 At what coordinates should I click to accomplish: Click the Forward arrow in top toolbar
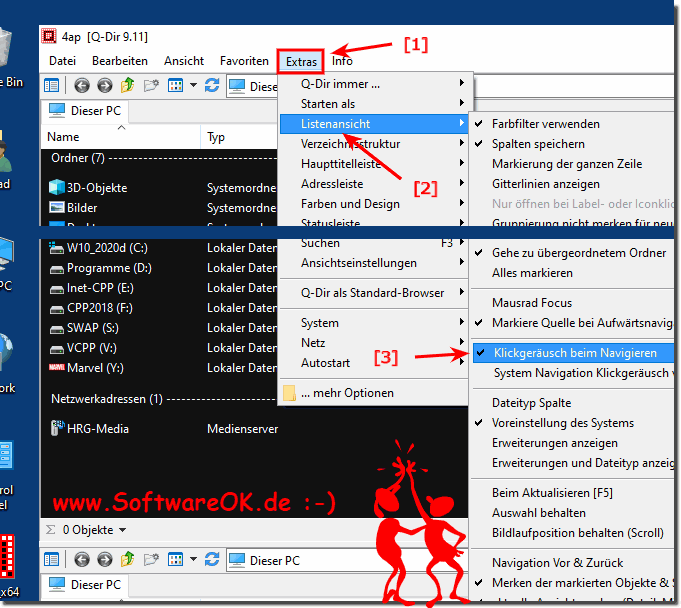[x=105, y=86]
